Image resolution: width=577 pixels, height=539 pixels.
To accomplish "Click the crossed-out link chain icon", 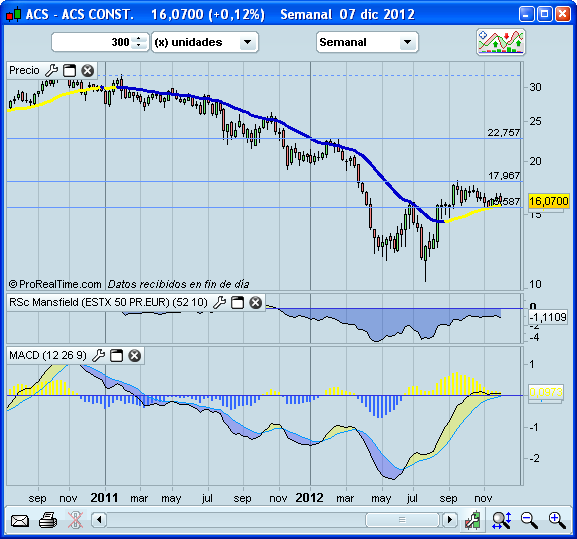I will (75, 520).
